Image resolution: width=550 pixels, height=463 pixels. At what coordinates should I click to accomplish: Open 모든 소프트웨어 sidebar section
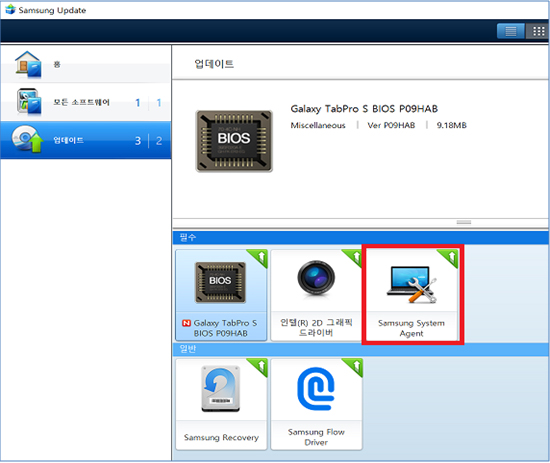86,102
